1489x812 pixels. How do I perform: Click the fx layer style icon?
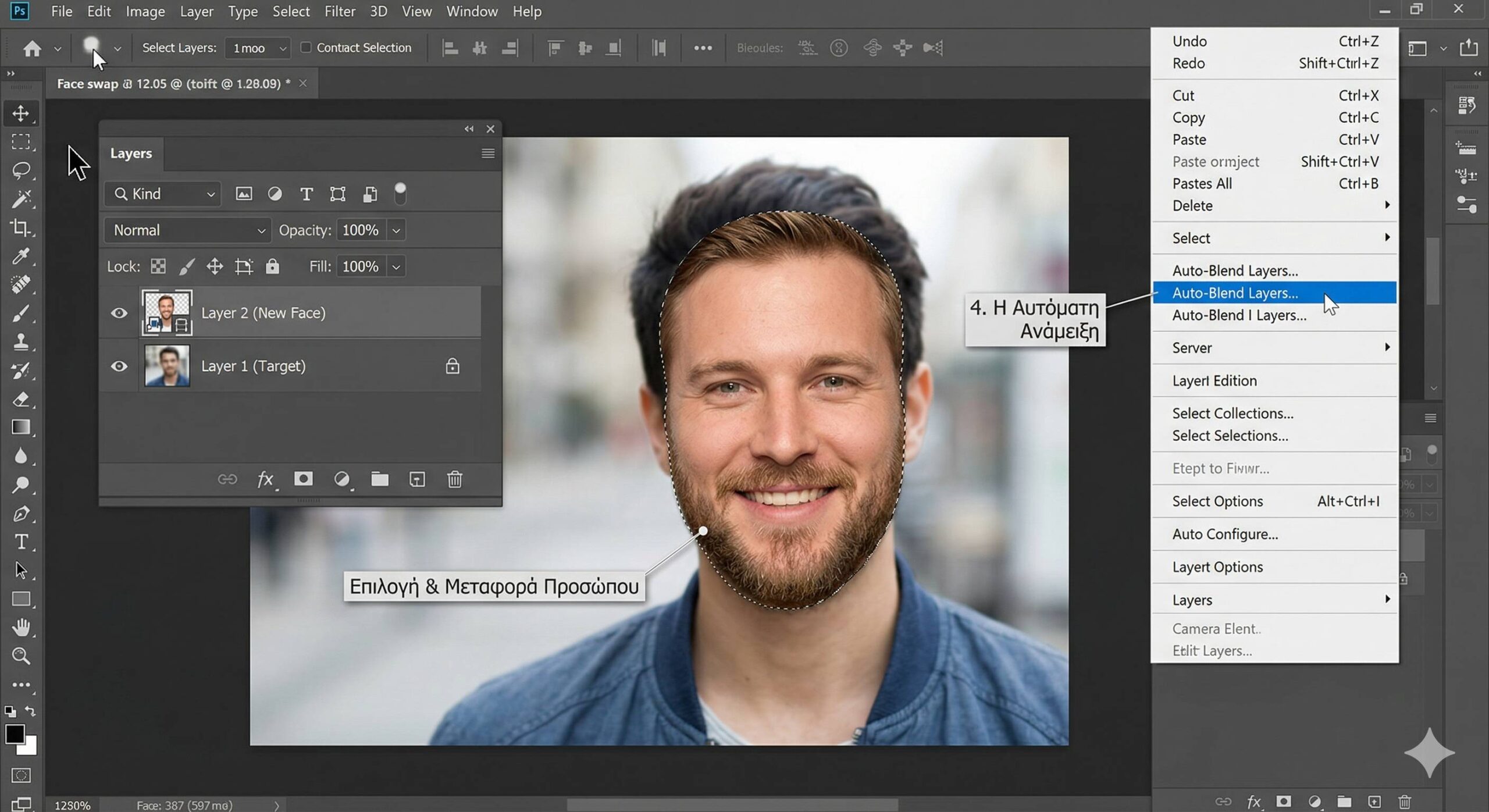(265, 479)
